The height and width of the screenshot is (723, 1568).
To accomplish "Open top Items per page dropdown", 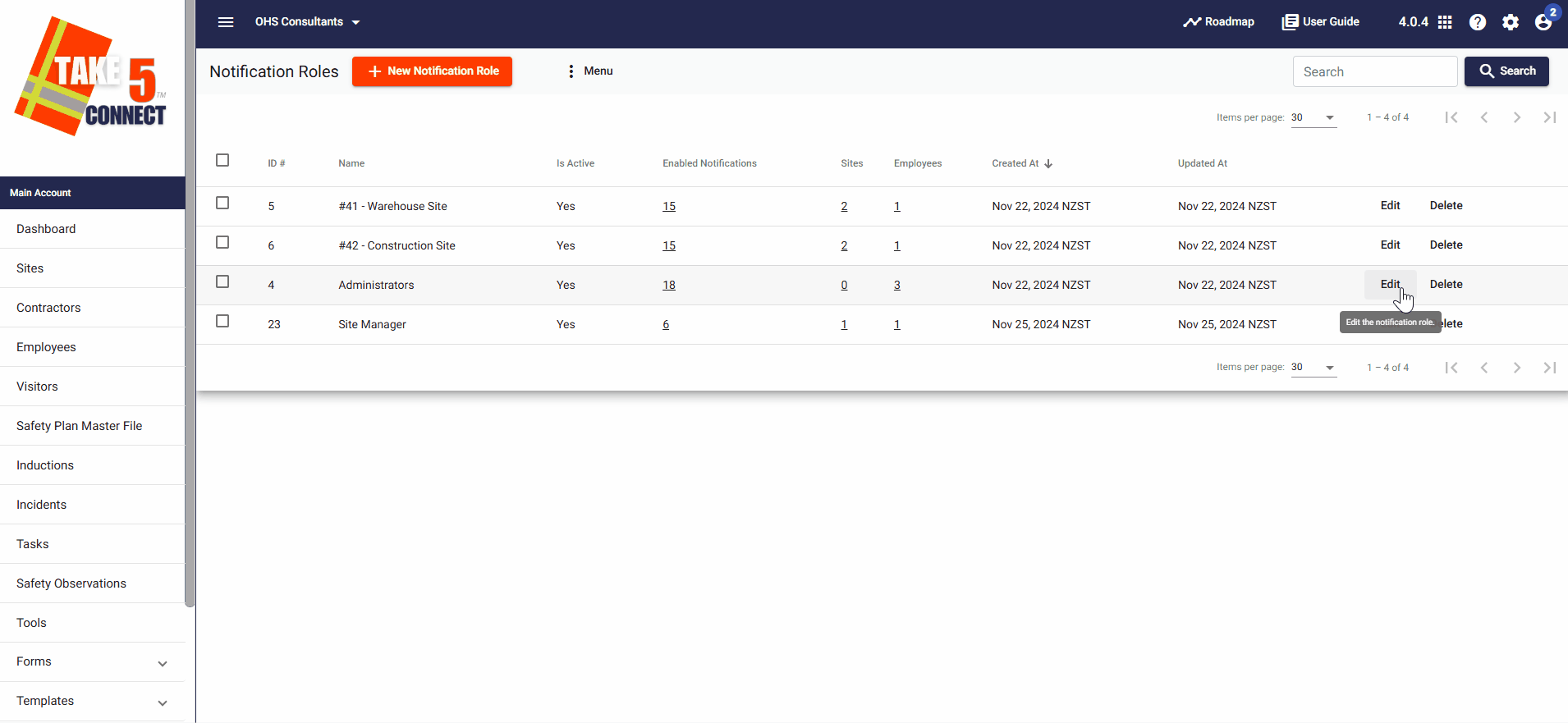I will click(1314, 117).
